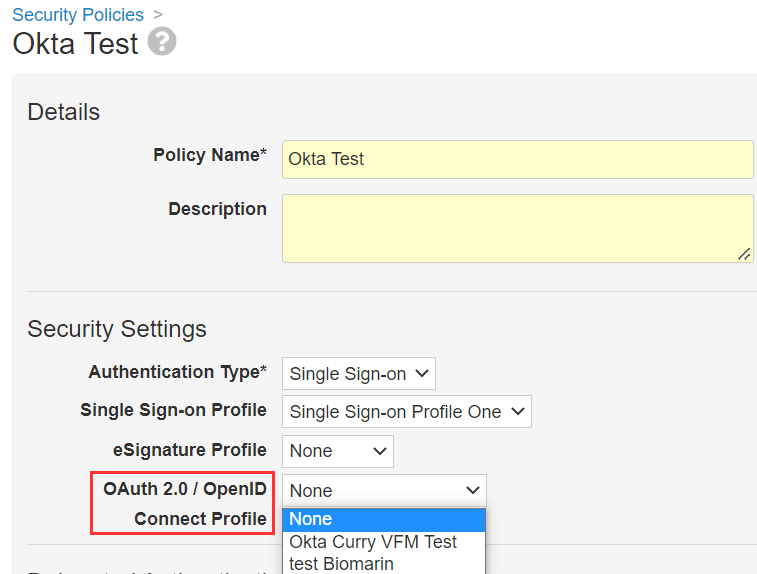Open the Security Policies breadcrumb link
Viewport: 757px width, 574px height.
click(78, 15)
